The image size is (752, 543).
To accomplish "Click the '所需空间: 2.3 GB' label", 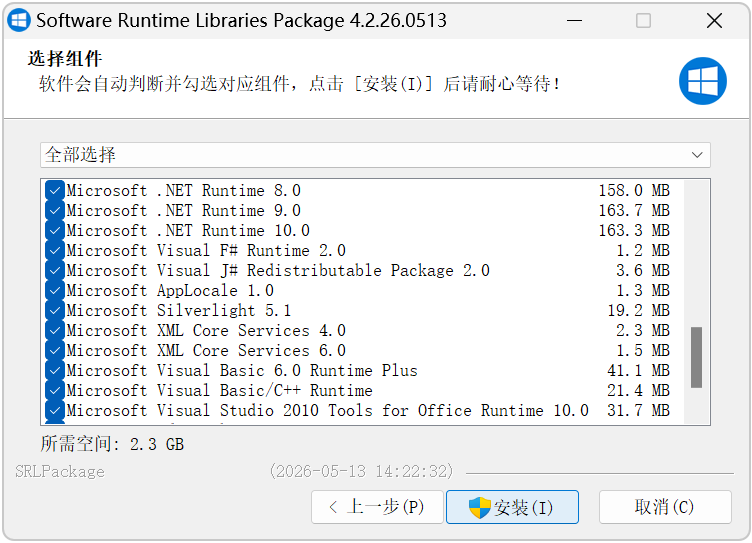I will tap(112, 444).
